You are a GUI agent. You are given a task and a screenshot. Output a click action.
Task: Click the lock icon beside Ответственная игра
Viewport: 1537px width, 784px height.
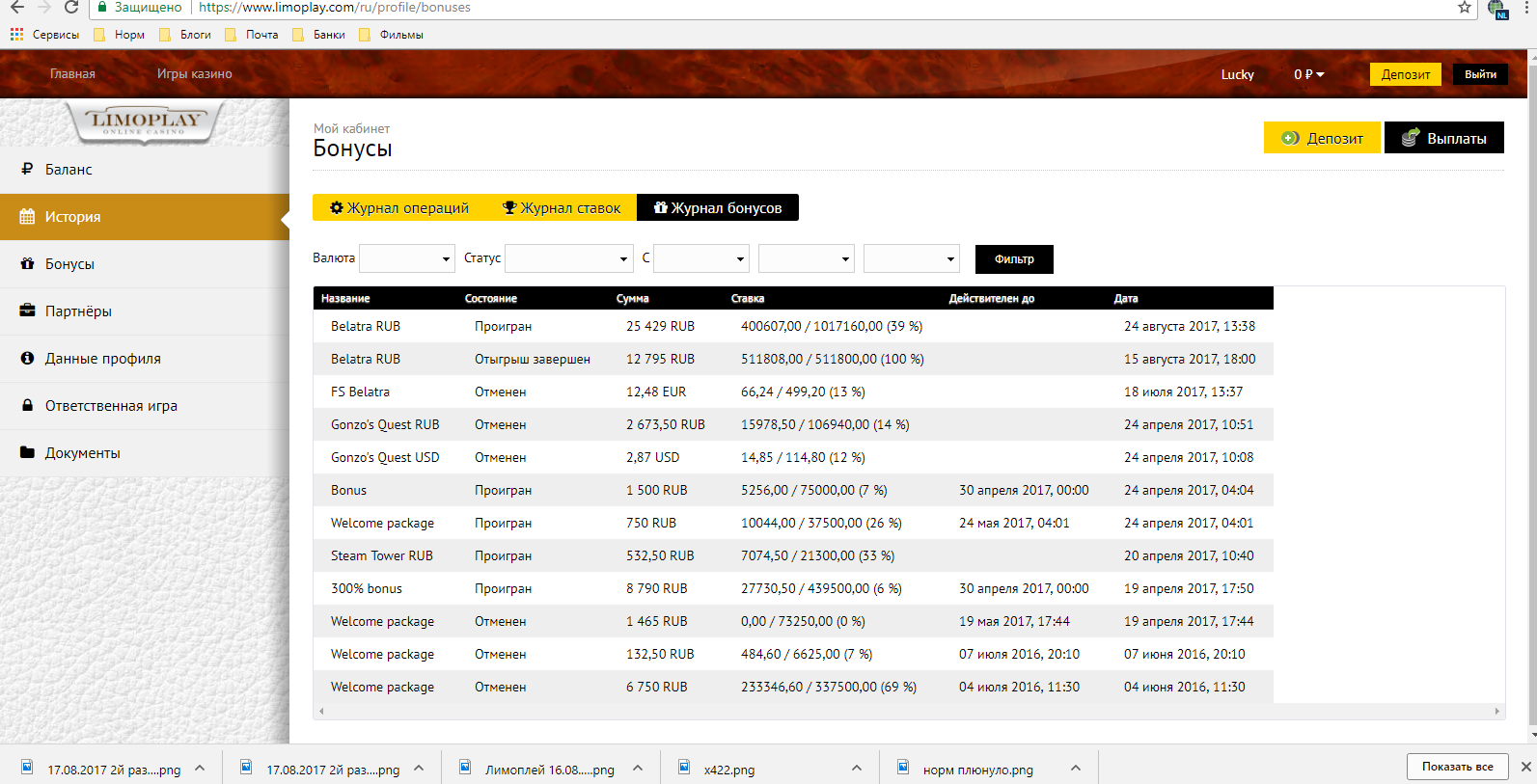[27, 405]
